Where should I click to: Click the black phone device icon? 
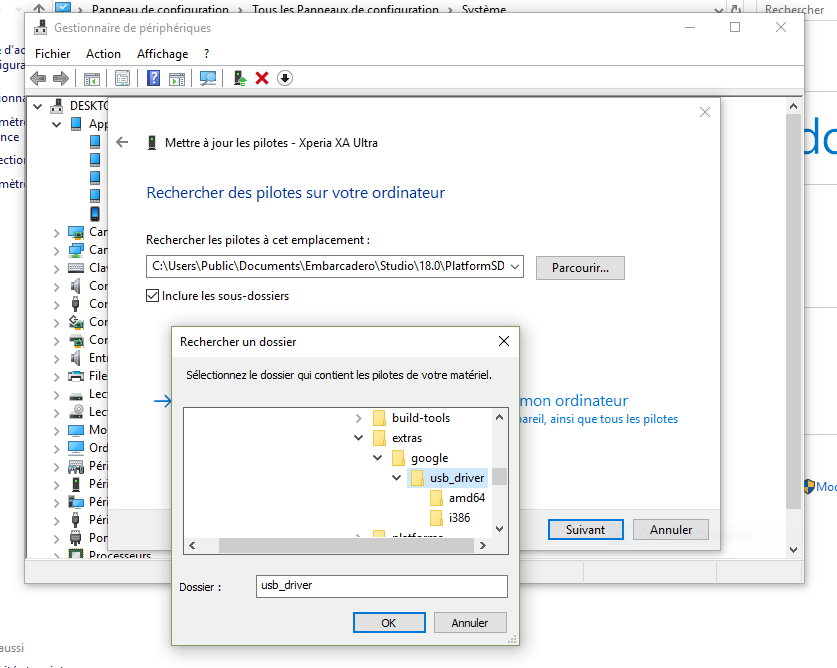coord(95,214)
